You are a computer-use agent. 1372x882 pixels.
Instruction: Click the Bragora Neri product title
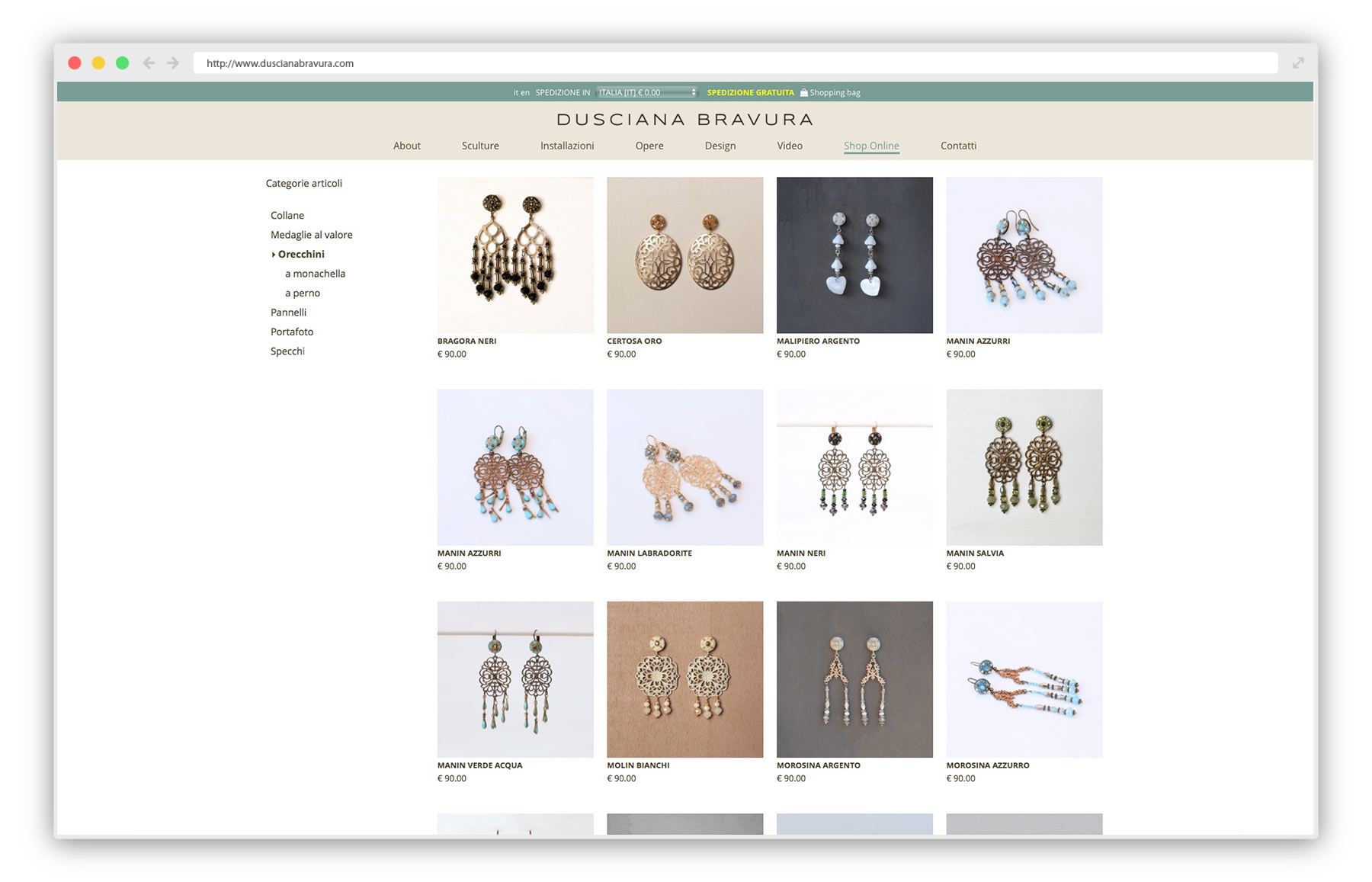[x=466, y=342]
